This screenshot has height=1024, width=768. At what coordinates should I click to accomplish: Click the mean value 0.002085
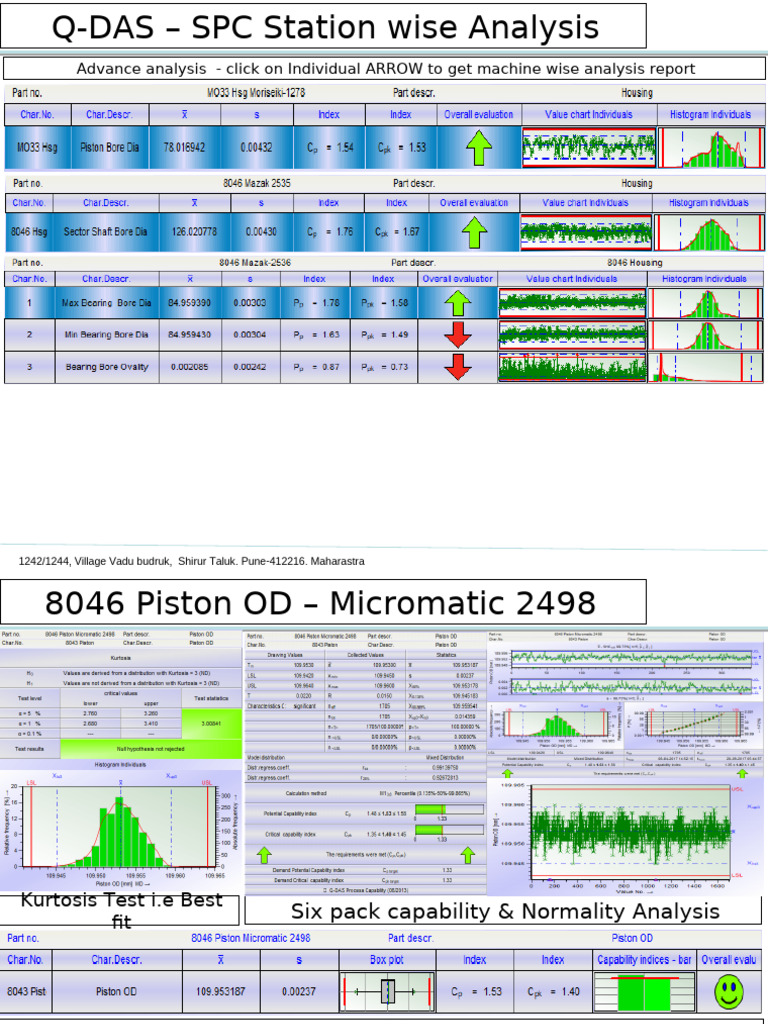190,367
